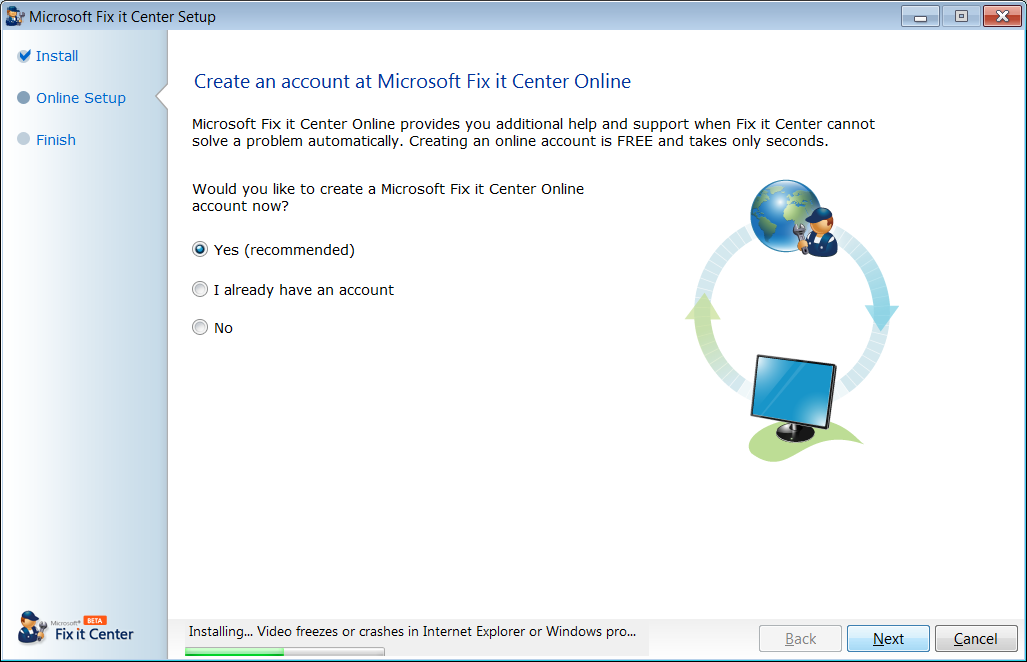Click the computer monitor illustration

793,398
